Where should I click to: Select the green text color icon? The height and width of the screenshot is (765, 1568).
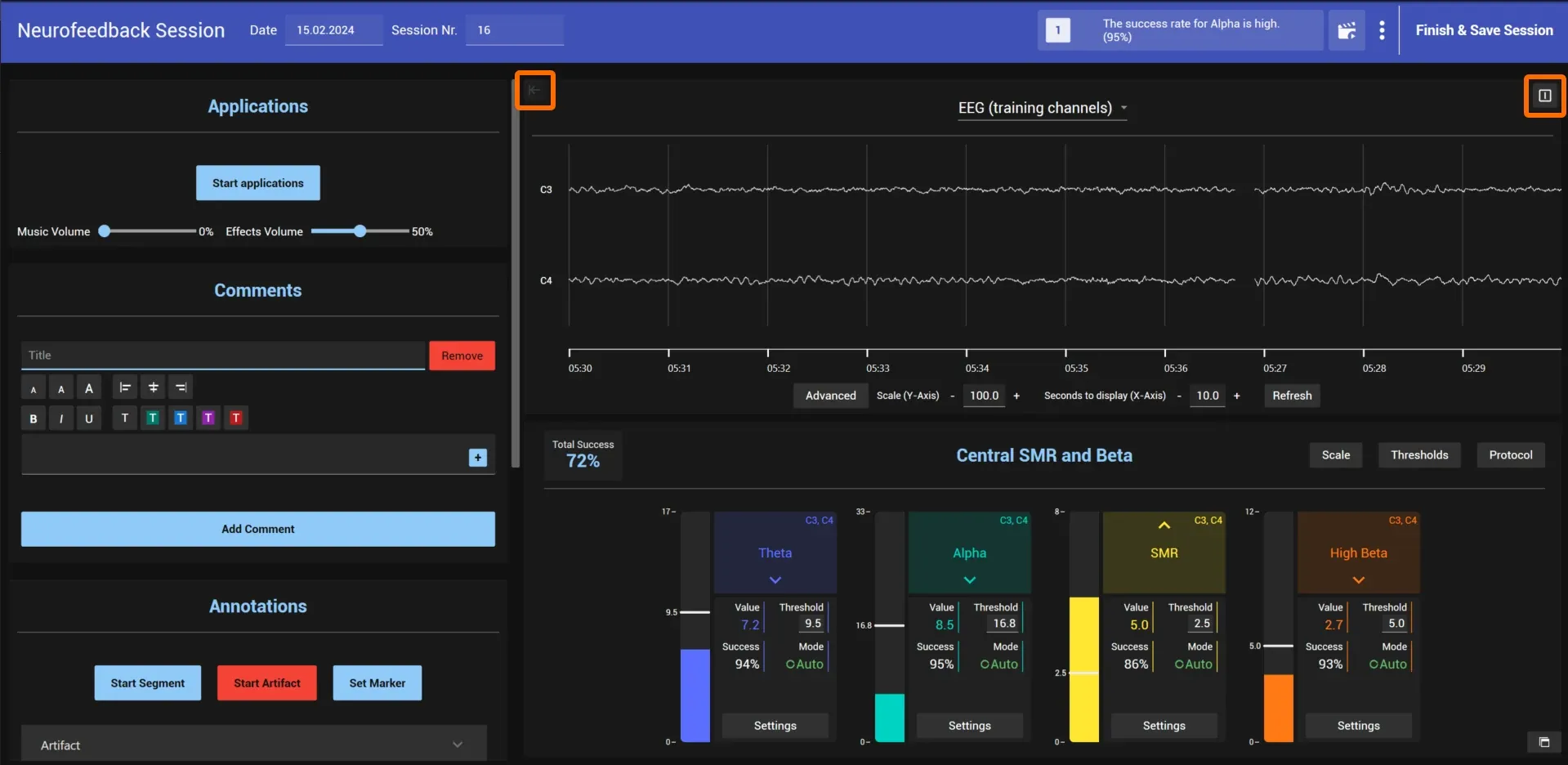coord(153,418)
